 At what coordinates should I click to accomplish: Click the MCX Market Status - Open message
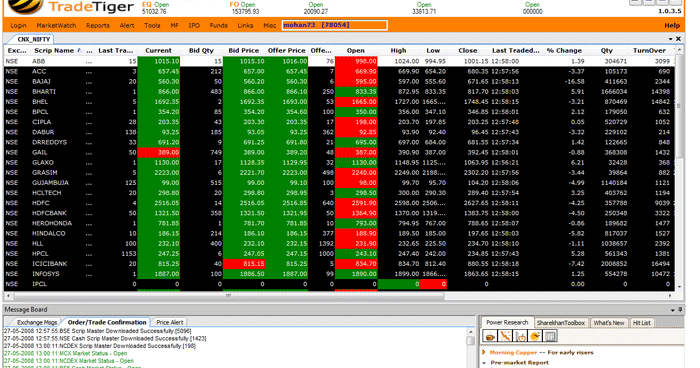(66, 353)
